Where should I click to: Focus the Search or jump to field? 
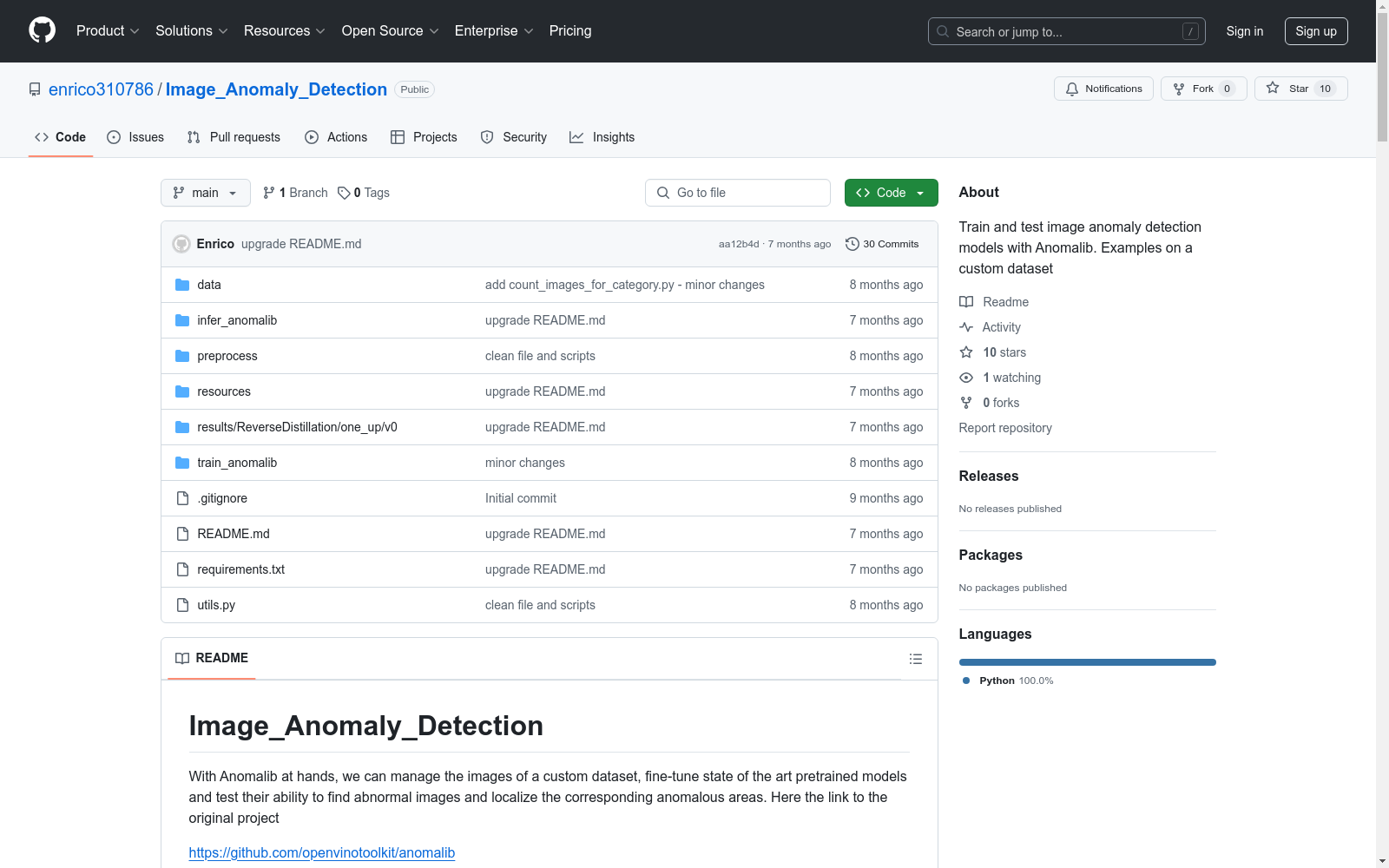coord(1067,31)
